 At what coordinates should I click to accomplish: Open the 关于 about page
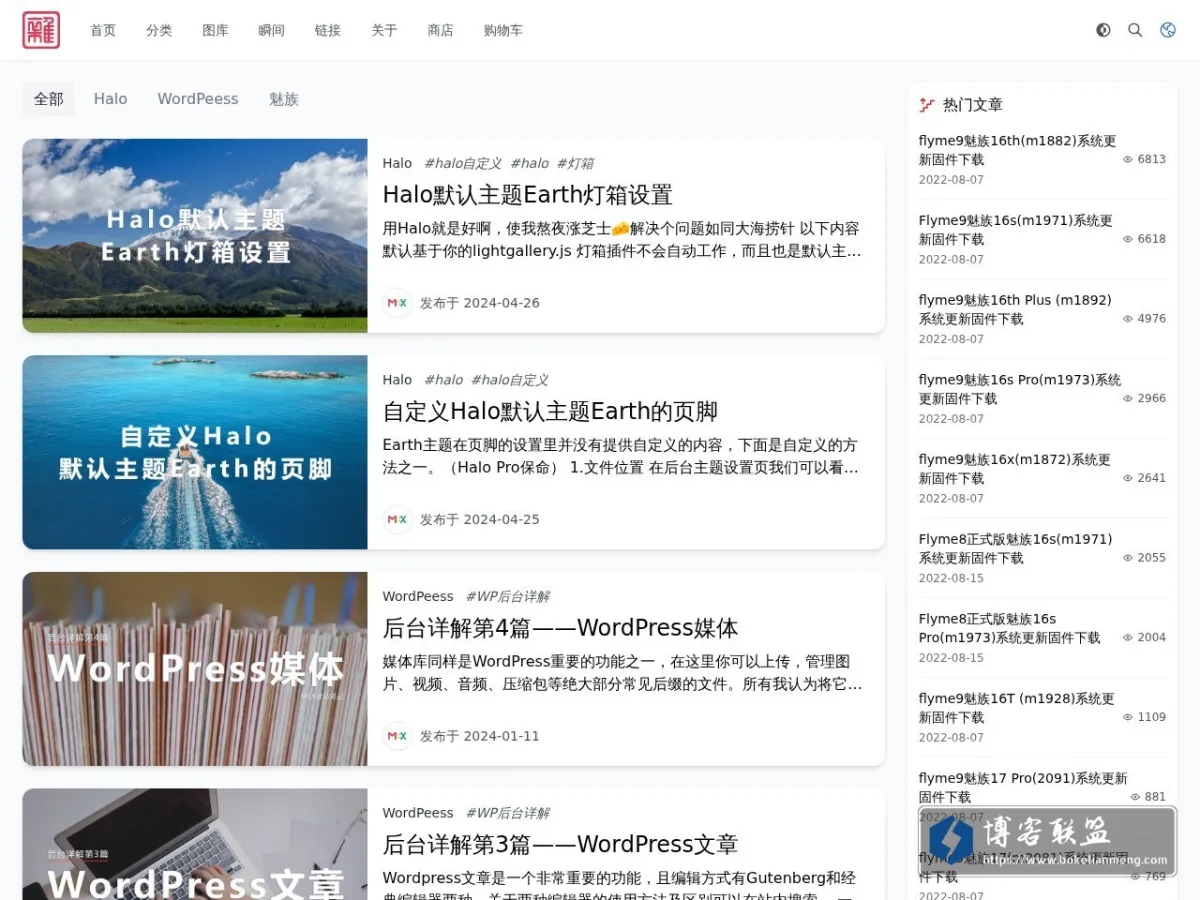(384, 30)
